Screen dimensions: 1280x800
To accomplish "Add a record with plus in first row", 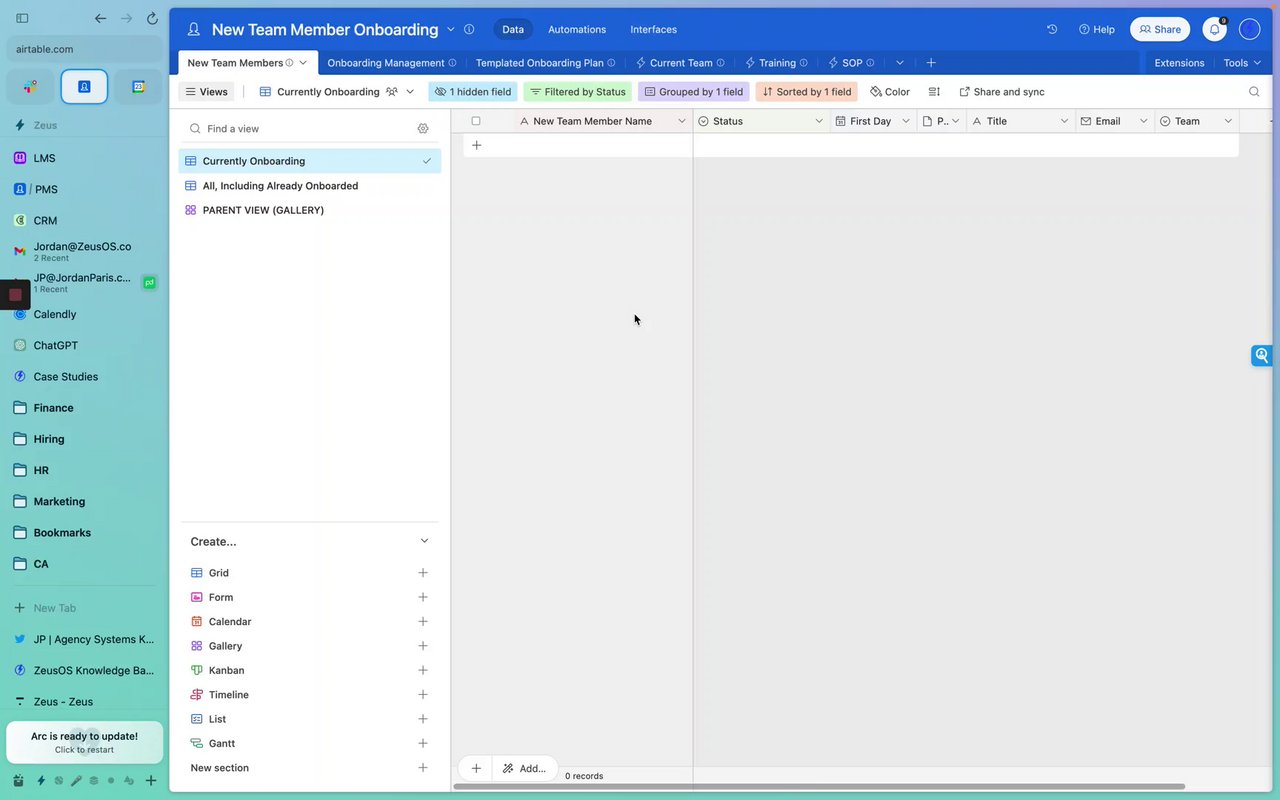I will coord(476,145).
